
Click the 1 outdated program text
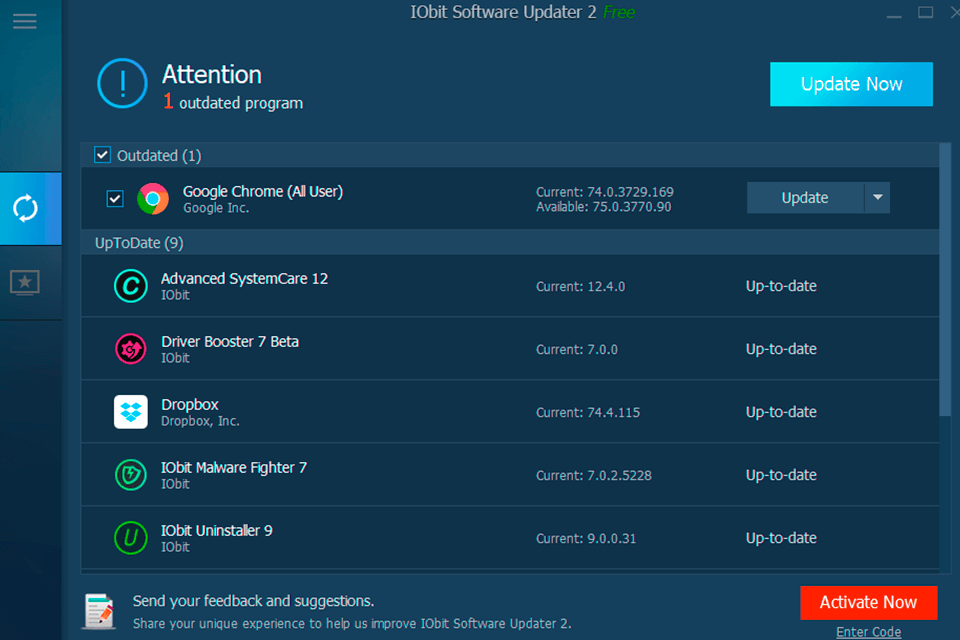click(x=233, y=102)
